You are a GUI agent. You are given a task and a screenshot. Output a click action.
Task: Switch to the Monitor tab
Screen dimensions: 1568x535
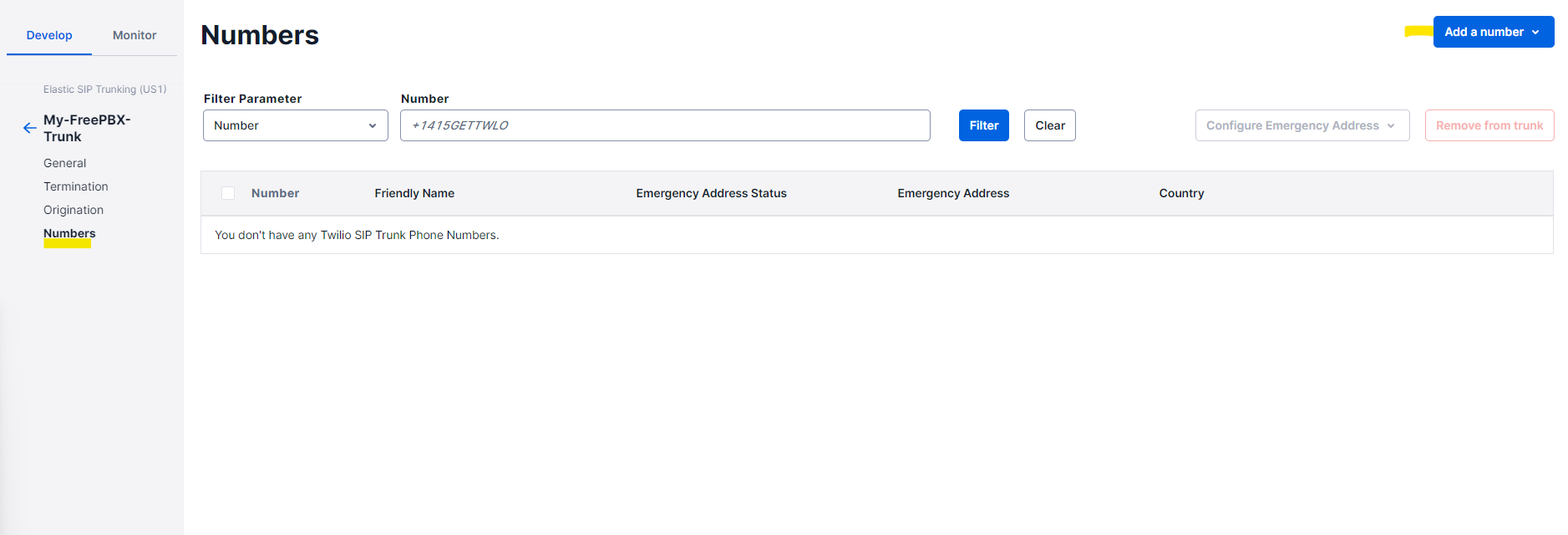[134, 35]
